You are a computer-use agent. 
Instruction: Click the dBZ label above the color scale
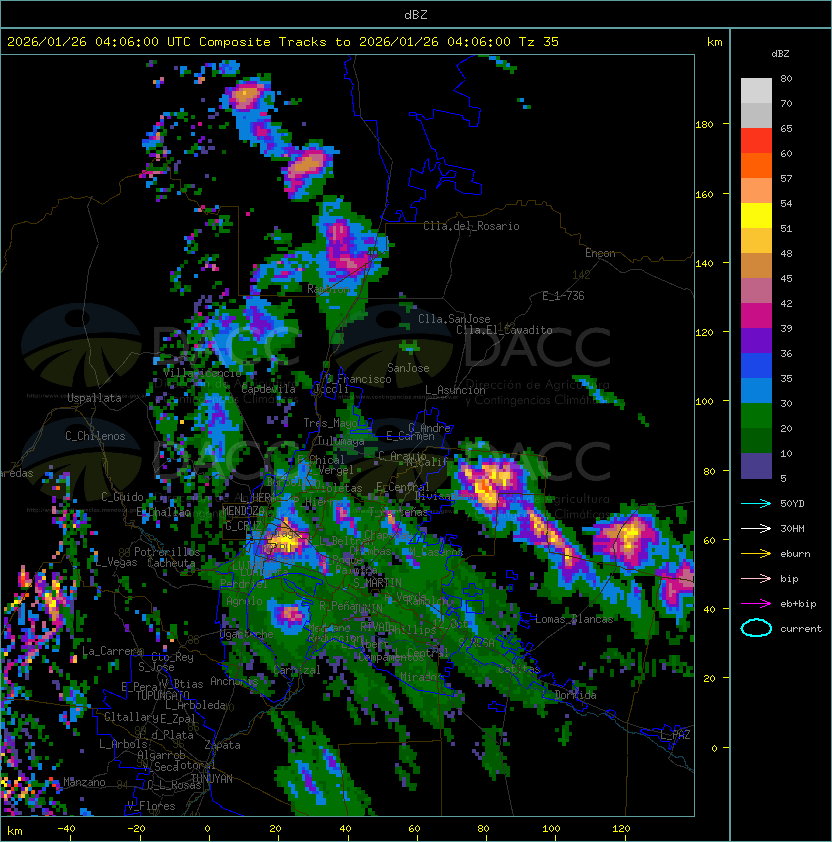coord(780,54)
